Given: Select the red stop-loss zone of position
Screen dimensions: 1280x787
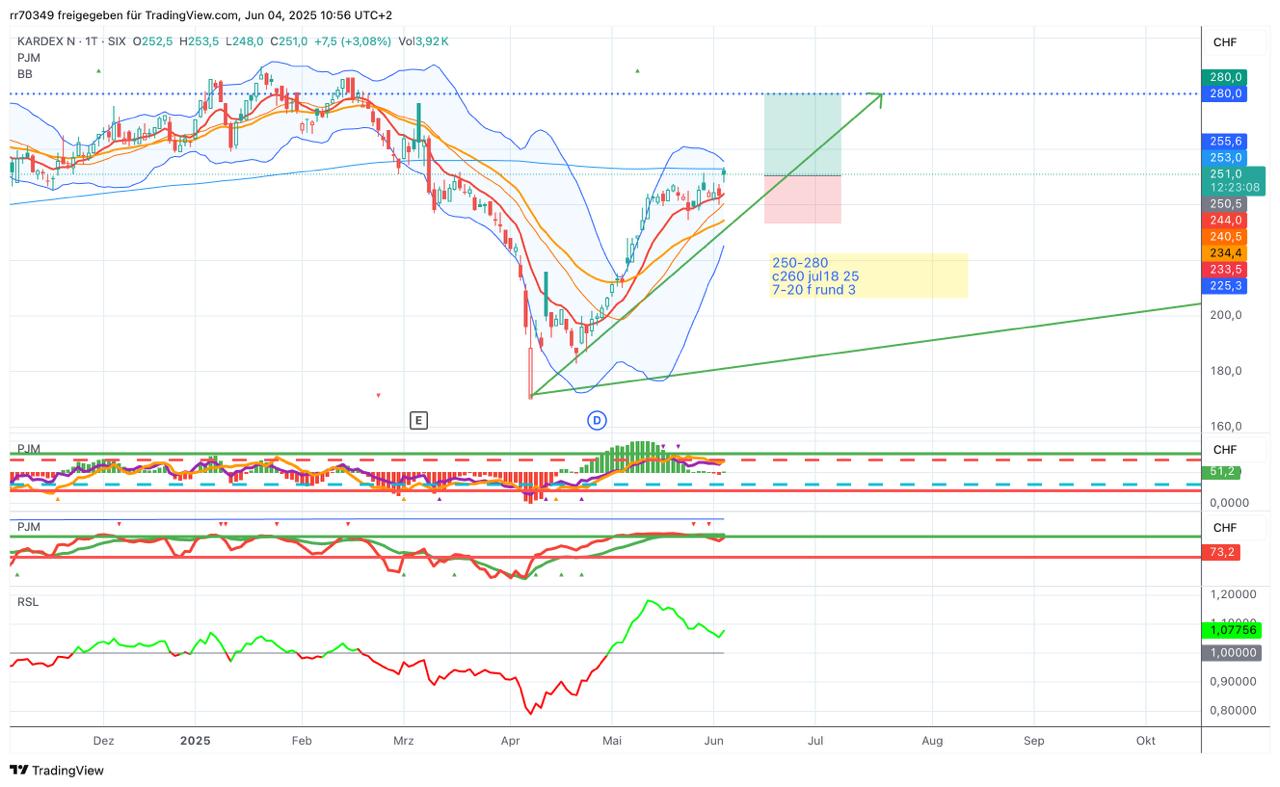Looking at the screenshot, I should point(802,199).
